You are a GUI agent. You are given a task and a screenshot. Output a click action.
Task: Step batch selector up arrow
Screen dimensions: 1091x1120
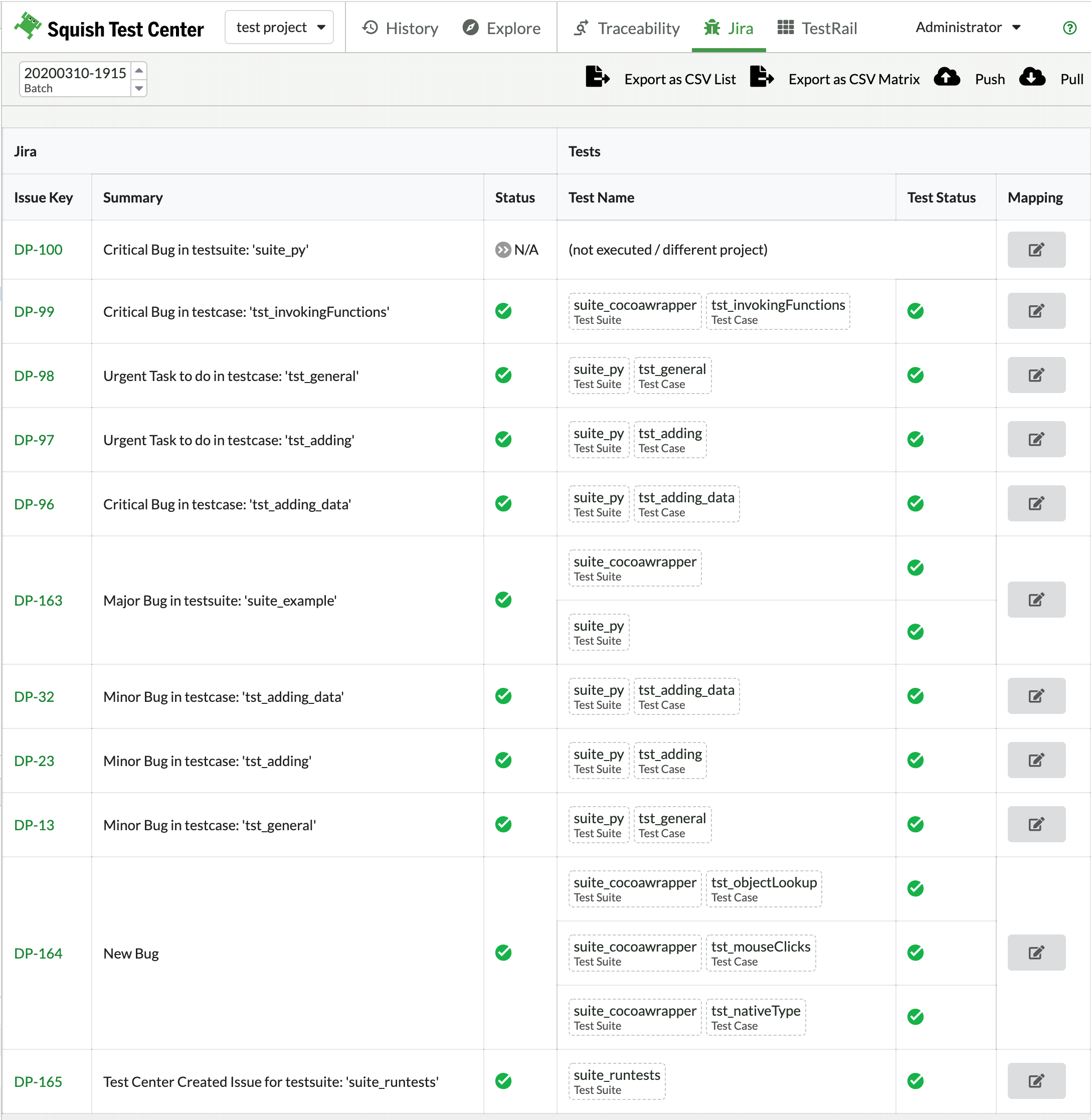139,71
